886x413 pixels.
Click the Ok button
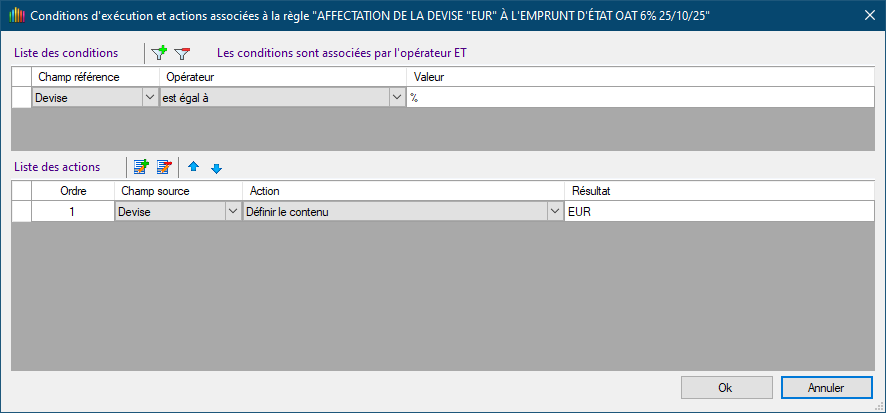pos(725,388)
